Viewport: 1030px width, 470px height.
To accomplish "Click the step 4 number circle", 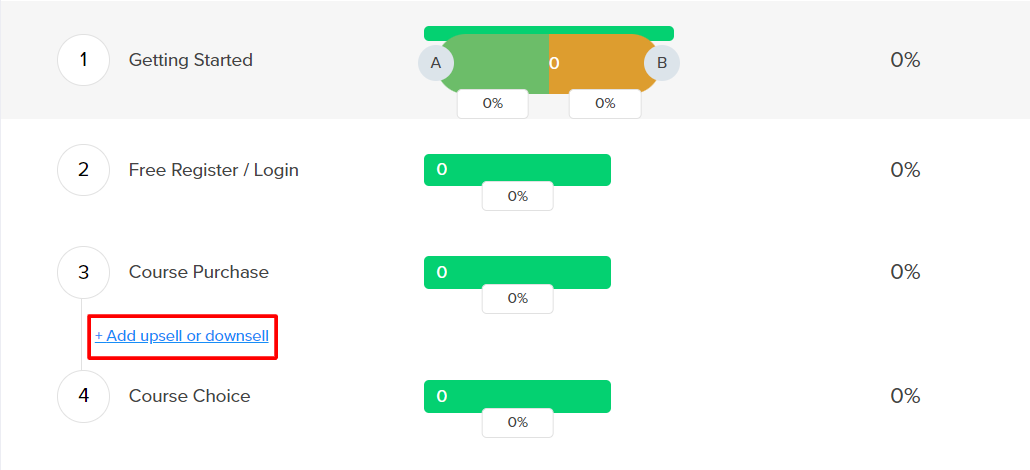I will click(x=83, y=396).
